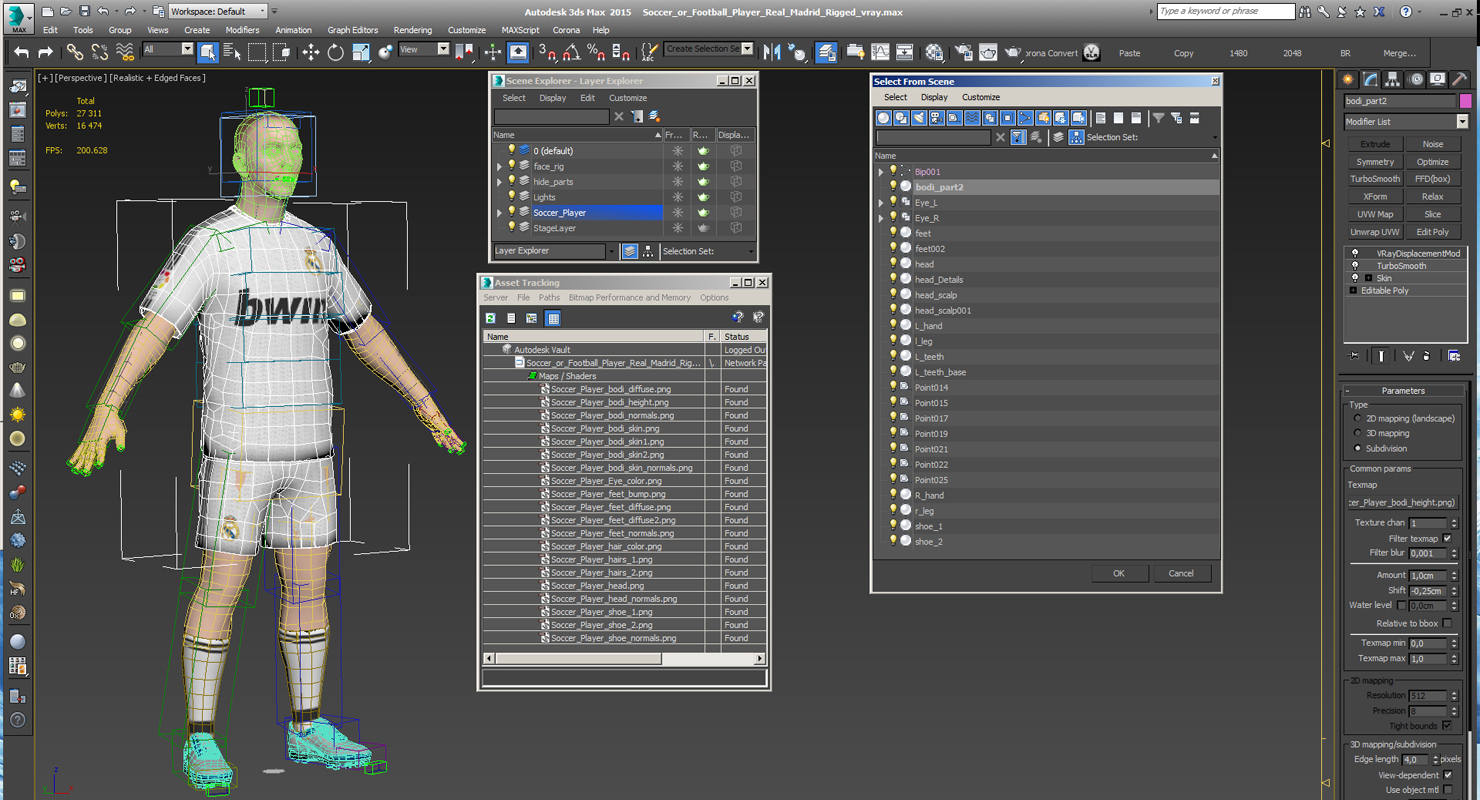Expand the face_rig layer

coord(499,167)
